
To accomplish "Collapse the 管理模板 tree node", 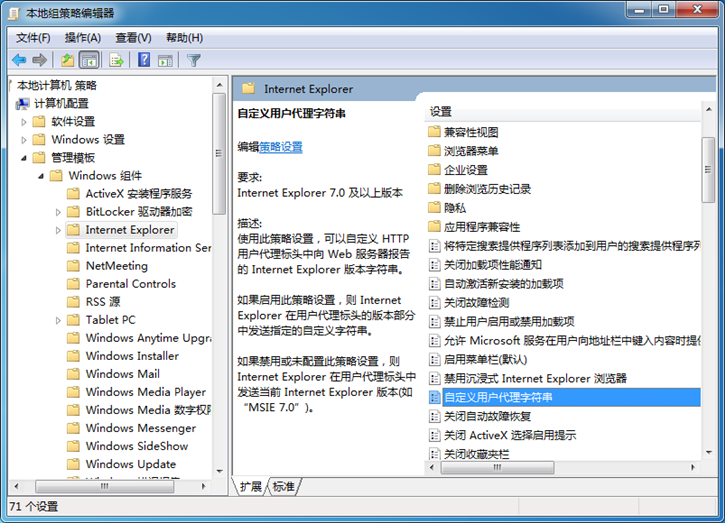I will pyautogui.click(x=25, y=158).
